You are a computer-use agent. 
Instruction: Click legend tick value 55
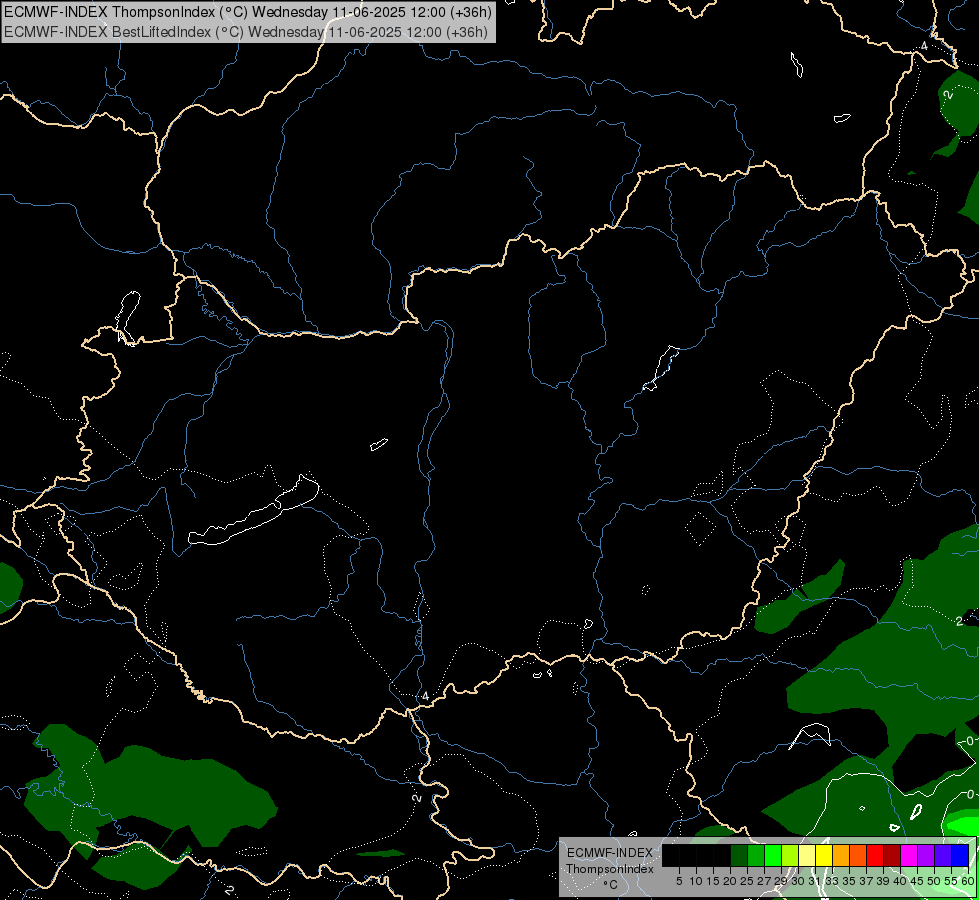(951, 881)
